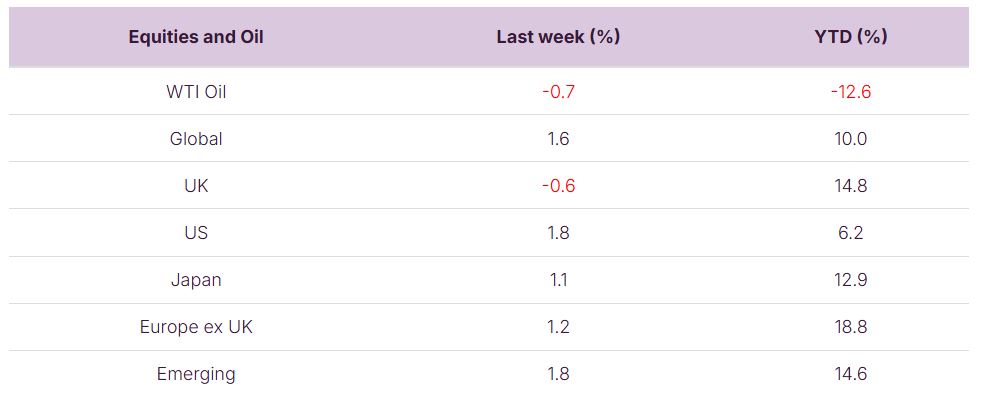This screenshot has width=982, height=399.
Task: Click Japan's 12.9 YTD value
Action: (850, 279)
